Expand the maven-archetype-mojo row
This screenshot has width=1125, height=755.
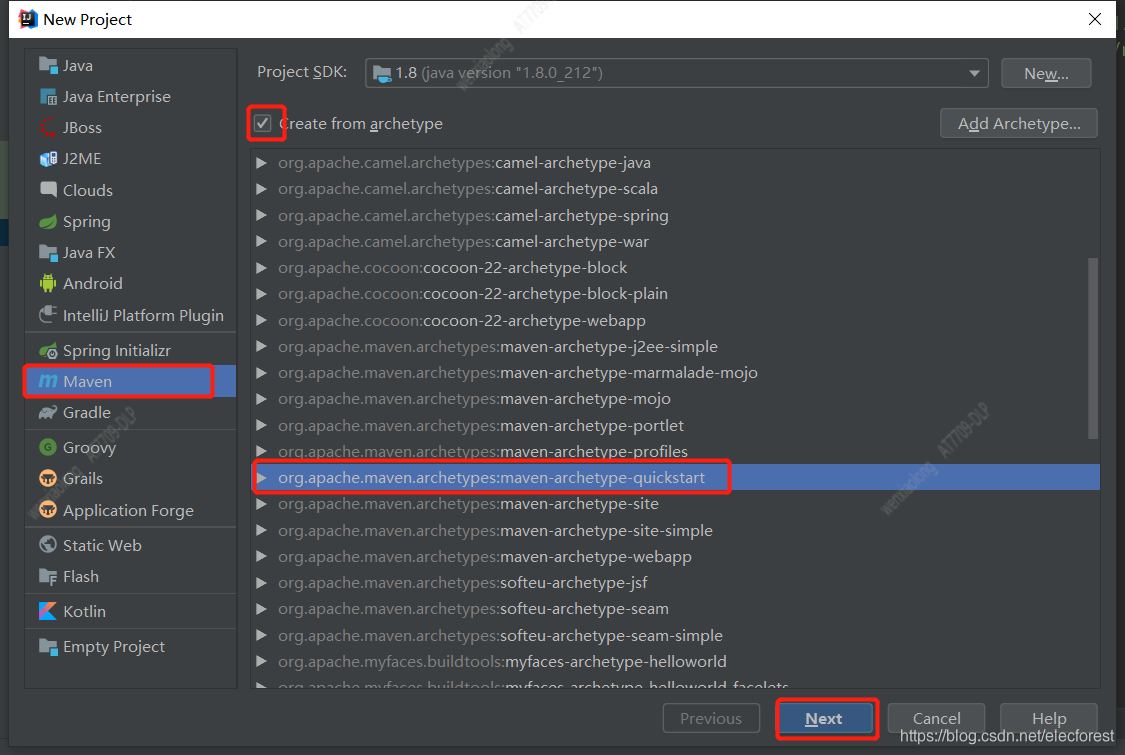pyautogui.click(x=261, y=399)
